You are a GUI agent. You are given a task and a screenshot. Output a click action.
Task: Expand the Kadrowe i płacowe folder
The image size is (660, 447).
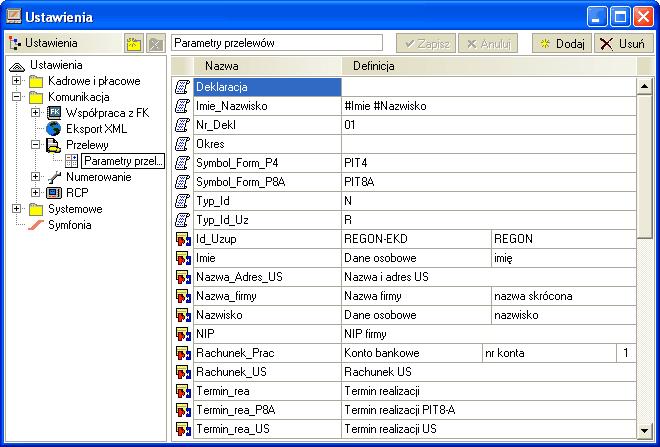coord(16,80)
